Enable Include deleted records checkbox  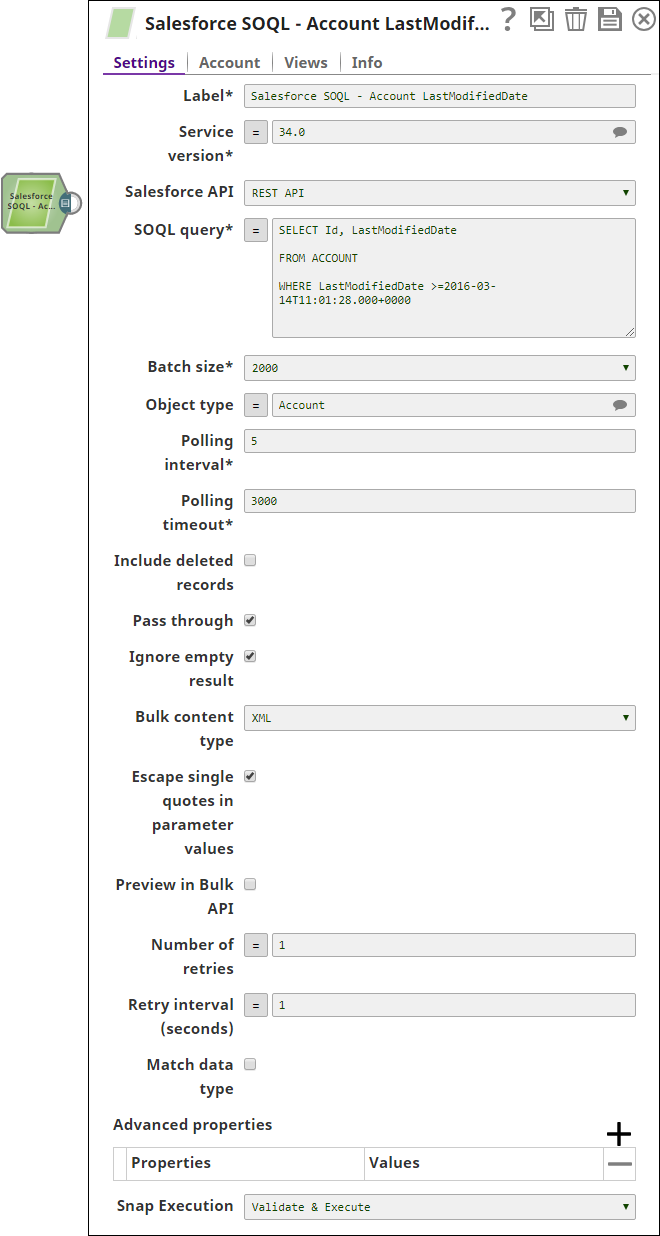(x=250, y=560)
